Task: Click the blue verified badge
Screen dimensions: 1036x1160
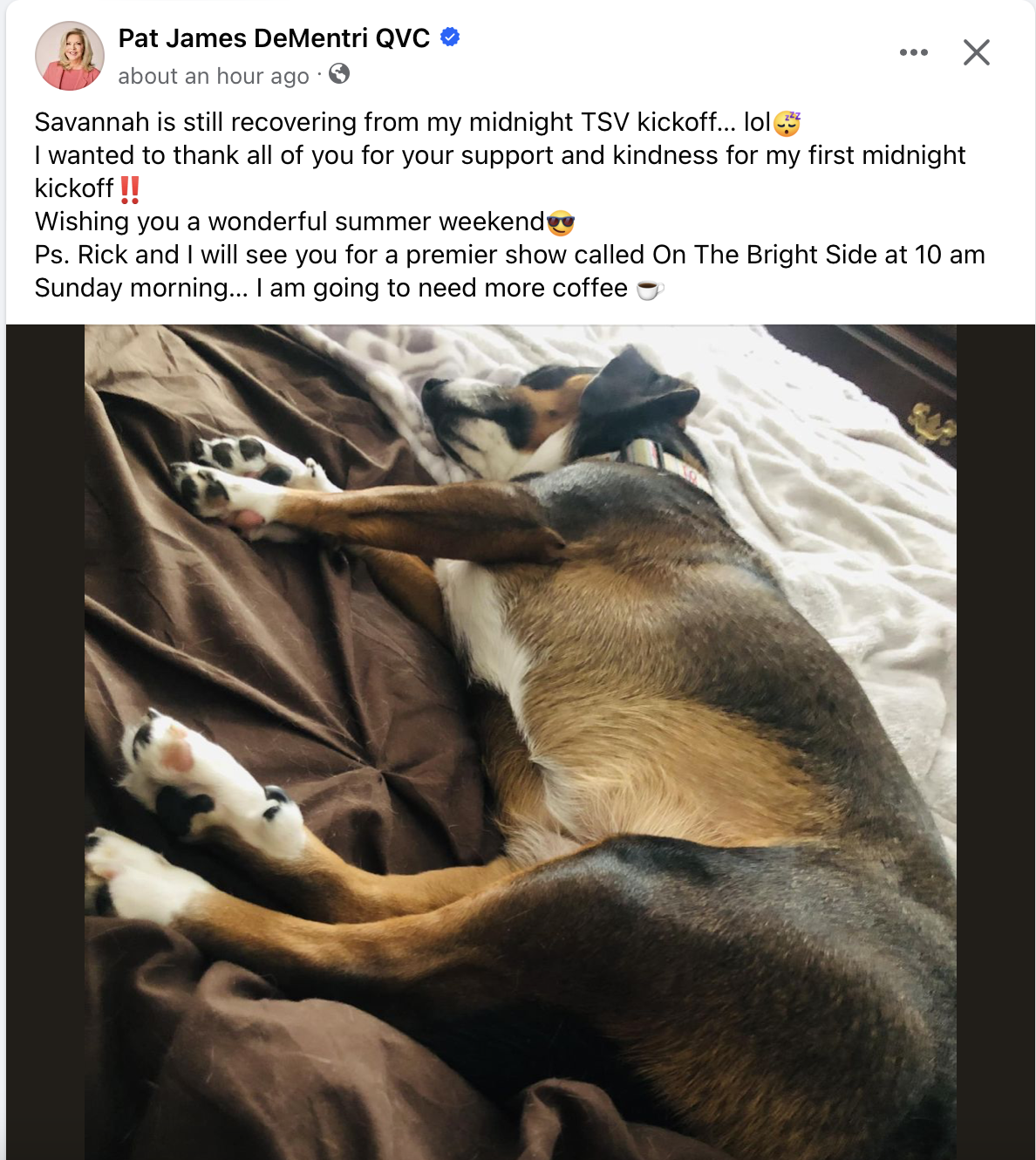Action: click(x=450, y=38)
